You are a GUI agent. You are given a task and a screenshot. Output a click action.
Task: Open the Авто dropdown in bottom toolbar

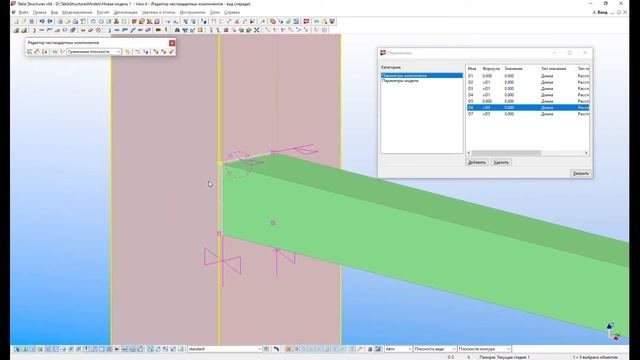pos(398,349)
